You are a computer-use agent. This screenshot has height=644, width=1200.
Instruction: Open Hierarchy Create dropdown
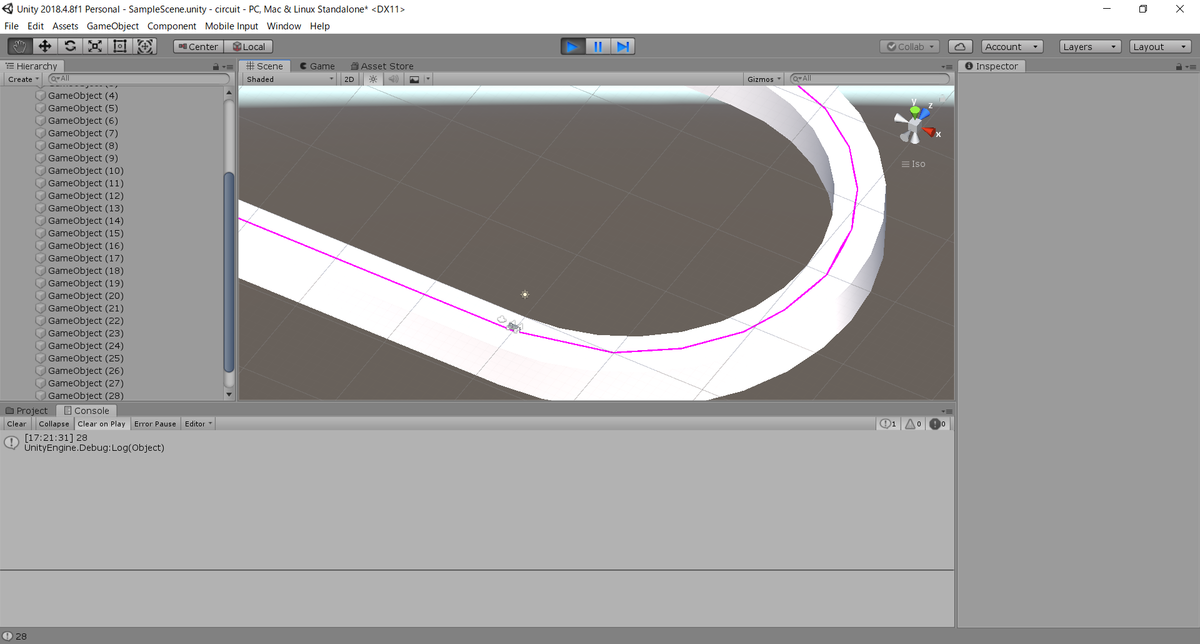click(23, 78)
